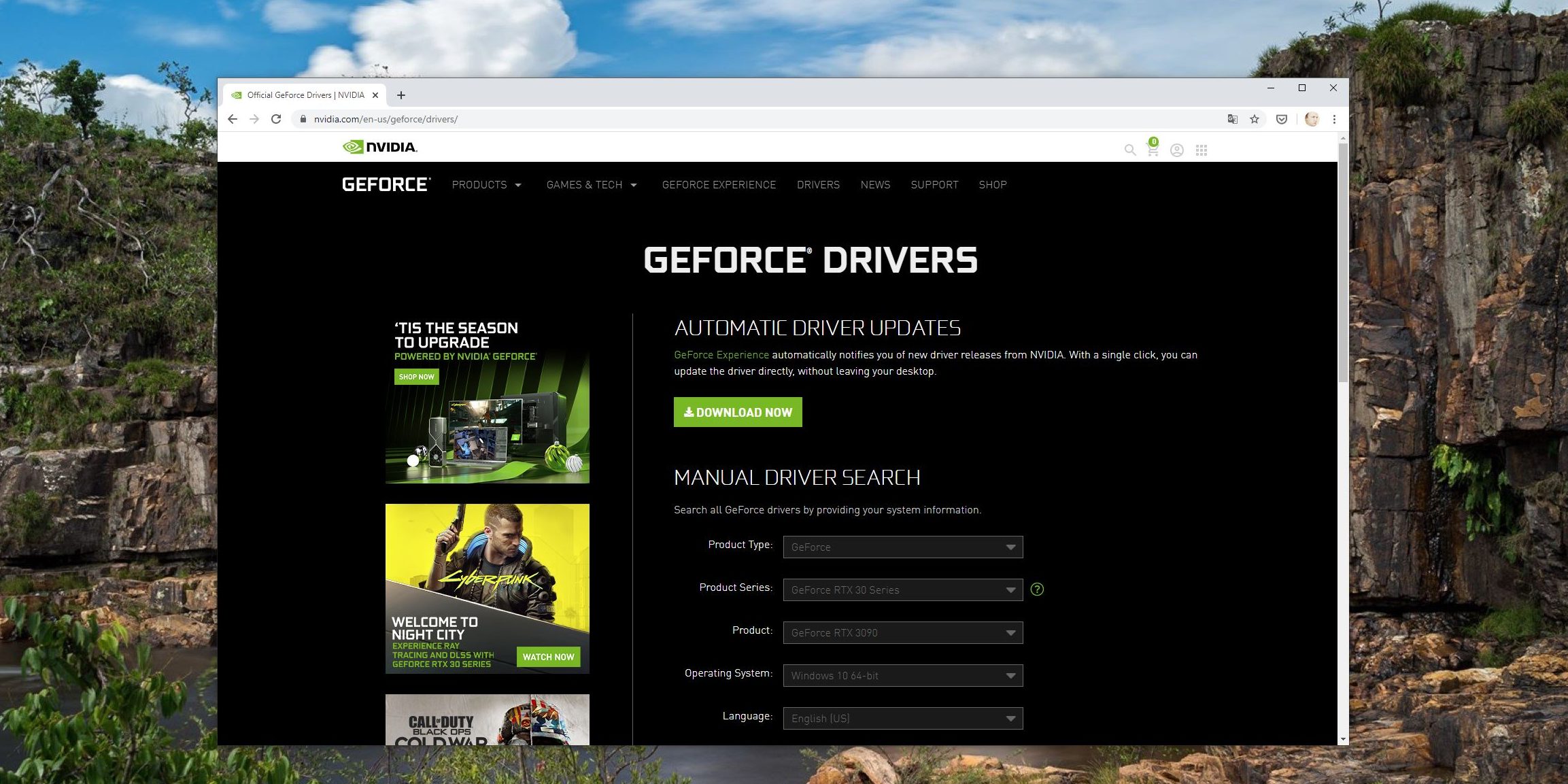Open the DRIVERS navigation item
Image resolution: width=1568 pixels, height=784 pixels.
coord(818,185)
